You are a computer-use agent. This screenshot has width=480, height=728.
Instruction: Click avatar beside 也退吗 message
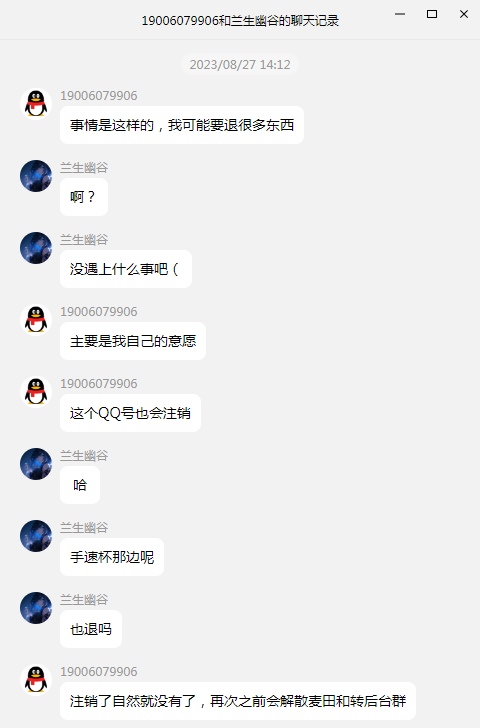click(36, 608)
